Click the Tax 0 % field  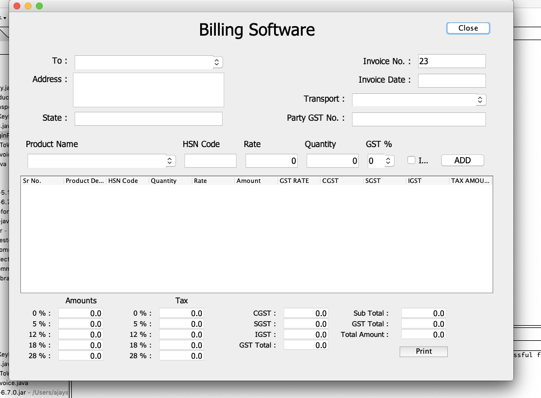tap(181, 313)
